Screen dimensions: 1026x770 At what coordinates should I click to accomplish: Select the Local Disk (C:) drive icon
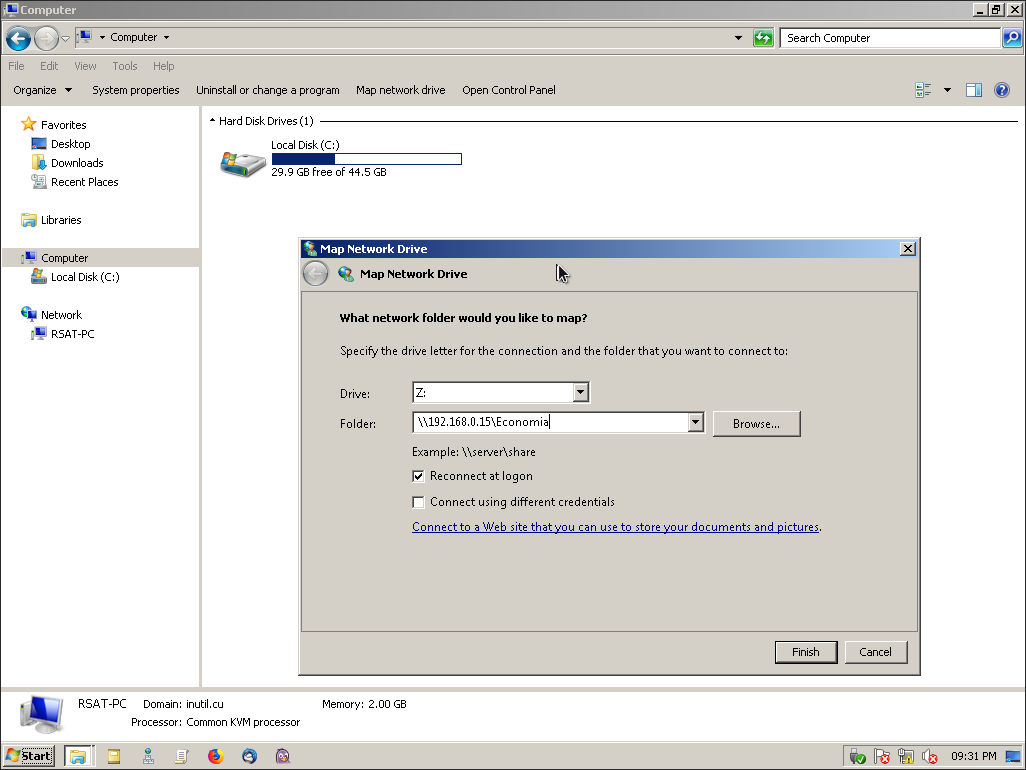pyautogui.click(x=243, y=164)
